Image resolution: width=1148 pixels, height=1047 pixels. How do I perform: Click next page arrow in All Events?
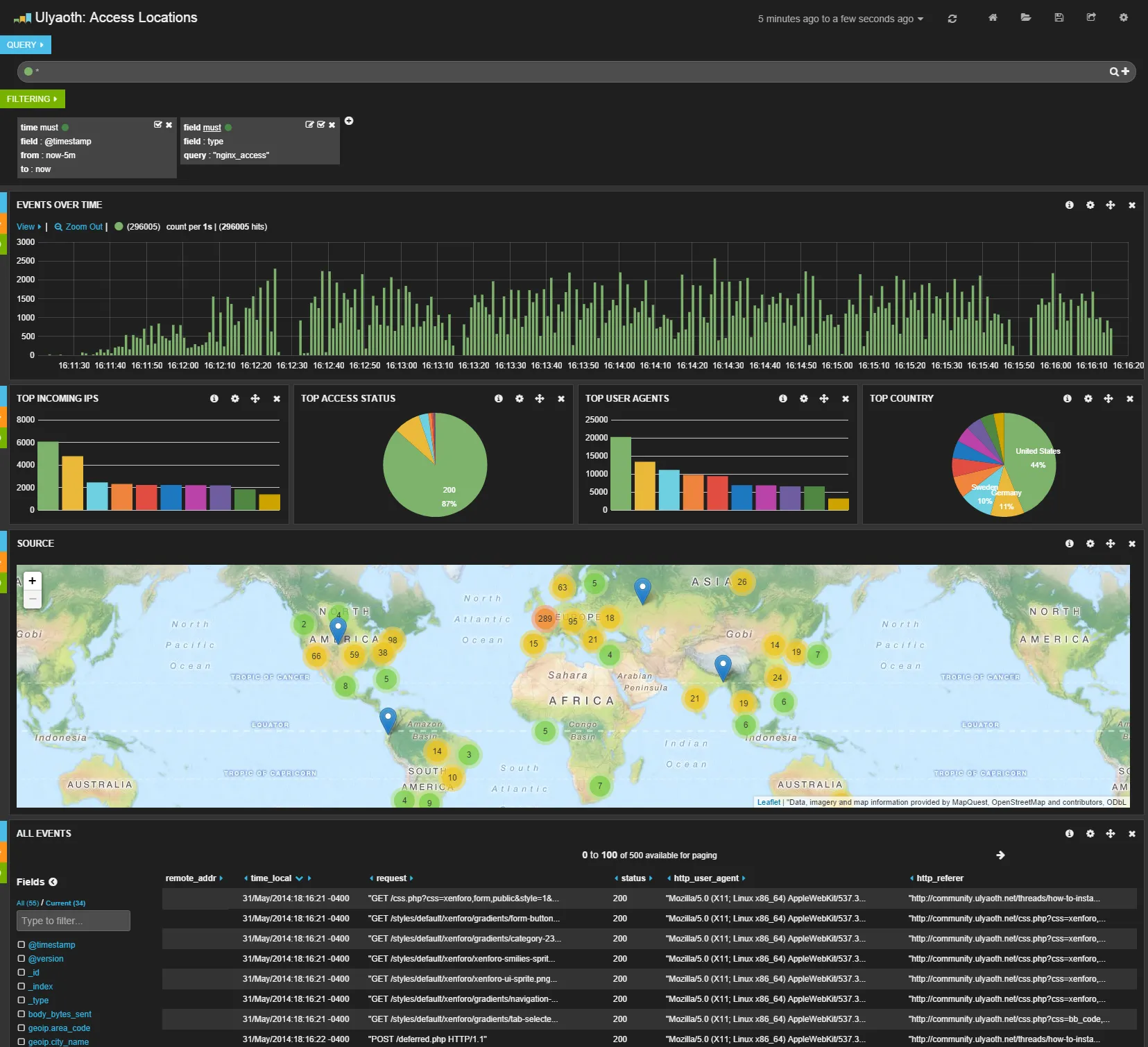tap(1000, 856)
